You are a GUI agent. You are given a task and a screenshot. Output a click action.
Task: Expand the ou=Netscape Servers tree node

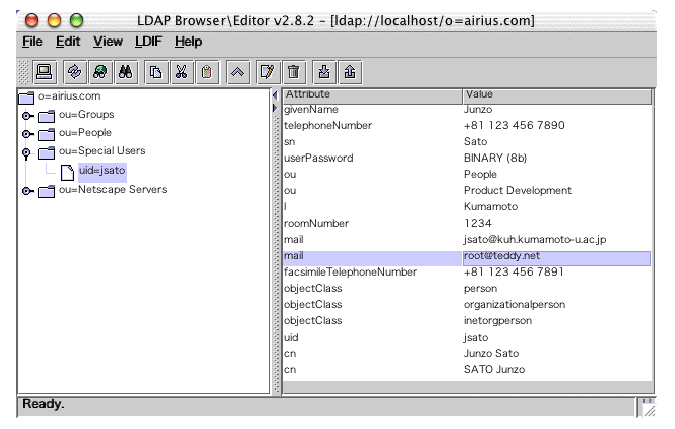pos(27,191)
